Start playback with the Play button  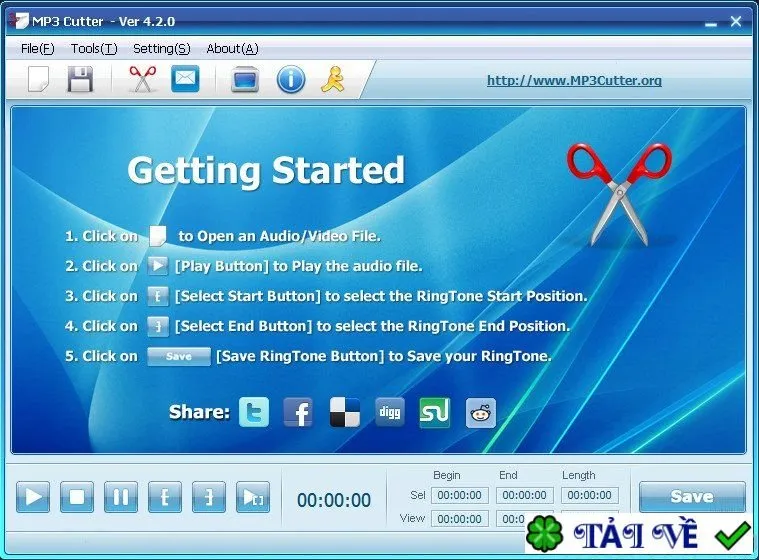pos(33,497)
